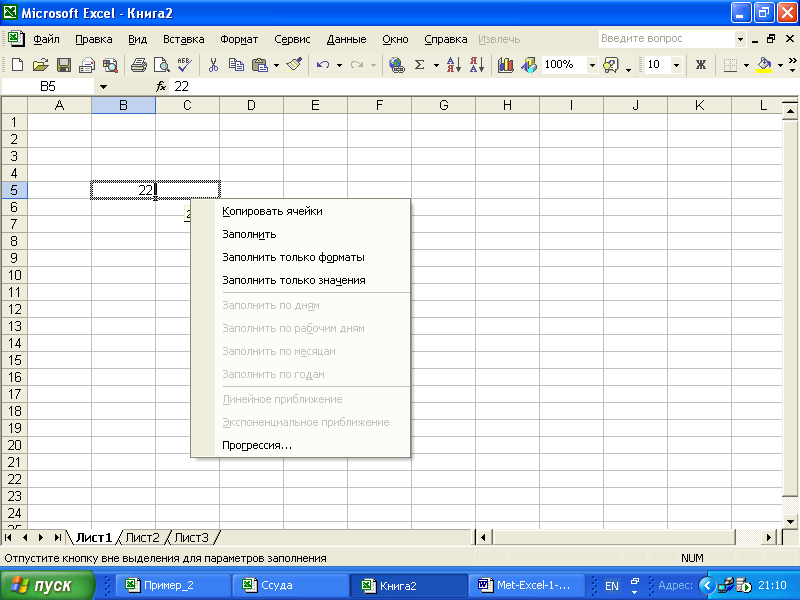The width and height of the screenshot is (800, 600).
Task: Click the horizontal scrollbar right arrow
Action: point(768,537)
